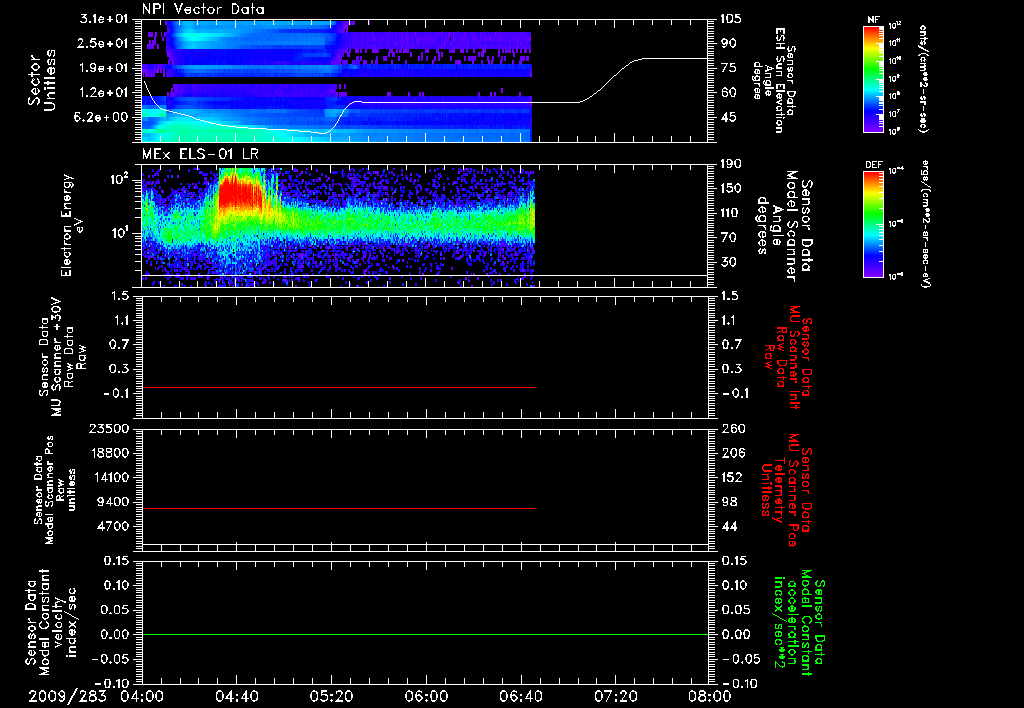The width and height of the screenshot is (1024, 708).
Task: Click the "1.2e+01" sector tick label
Action: pyautogui.click(x=105, y=93)
